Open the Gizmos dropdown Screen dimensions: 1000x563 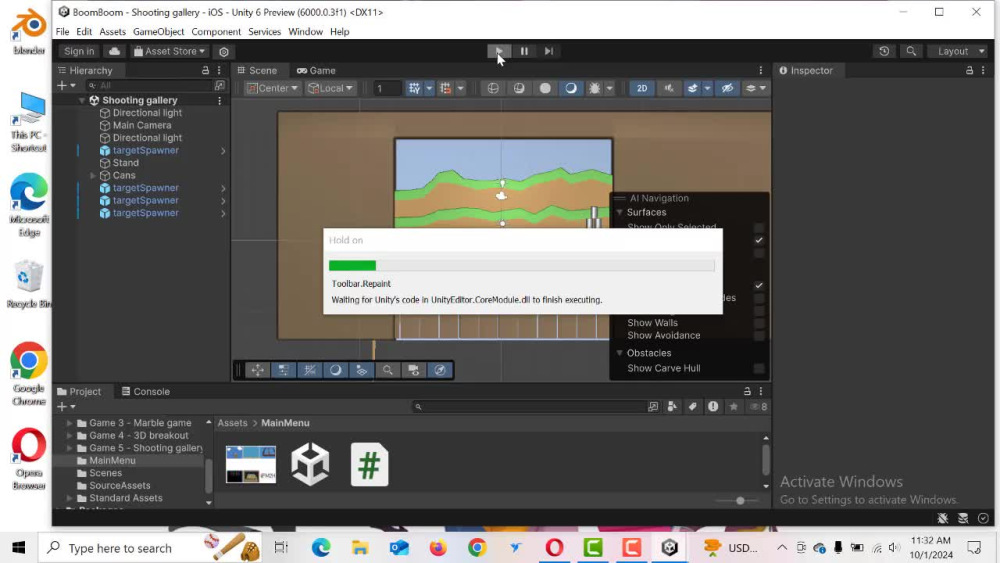click(x=755, y=89)
